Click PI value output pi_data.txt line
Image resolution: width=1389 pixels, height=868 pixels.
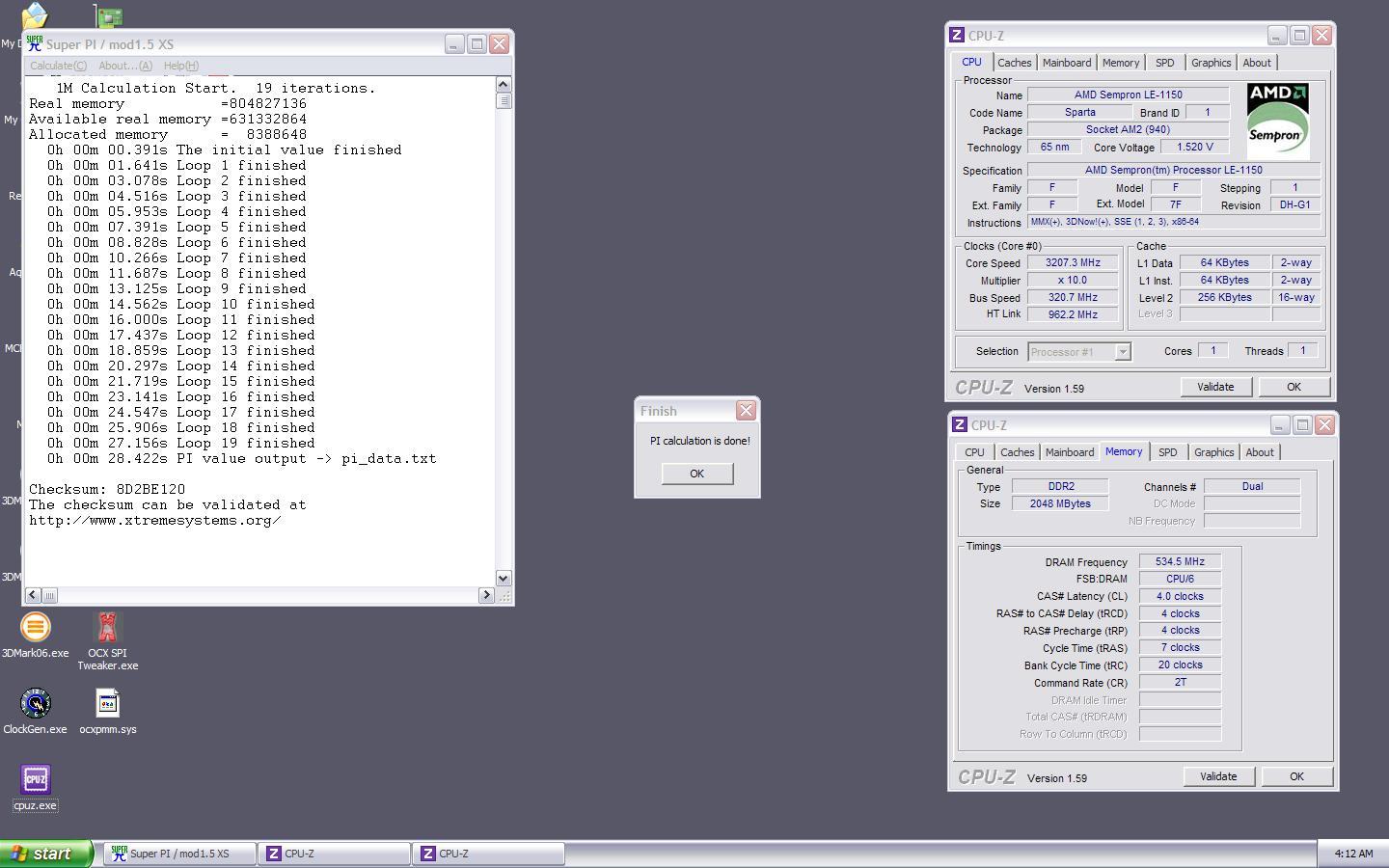(242, 458)
